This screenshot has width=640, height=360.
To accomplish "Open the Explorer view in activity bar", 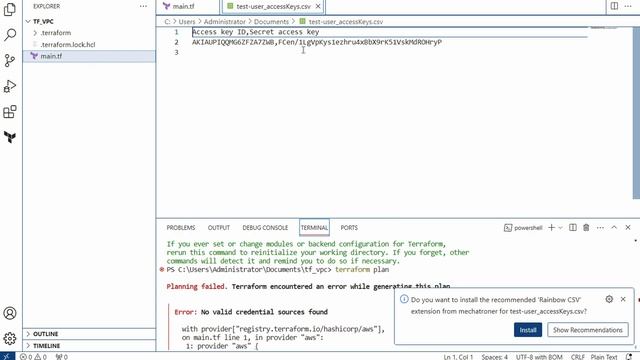I will 10,9.
